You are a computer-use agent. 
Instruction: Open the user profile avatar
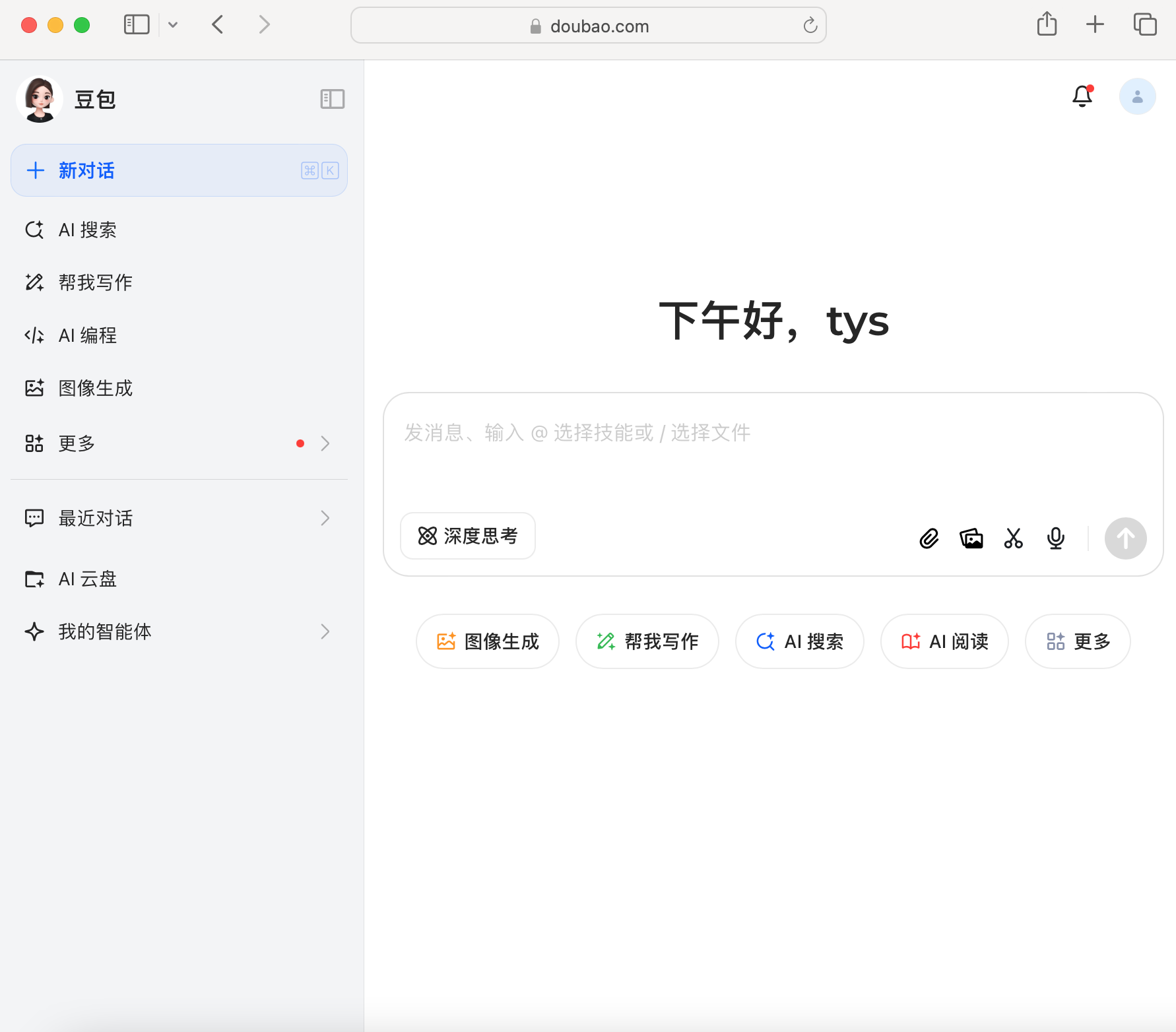pos(1138,96)
